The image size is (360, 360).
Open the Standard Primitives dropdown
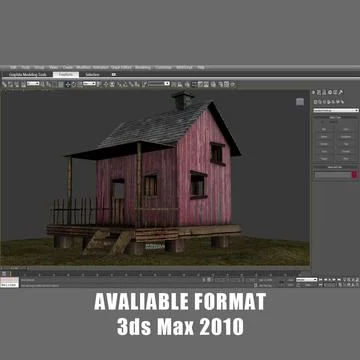tap(336, 110)
